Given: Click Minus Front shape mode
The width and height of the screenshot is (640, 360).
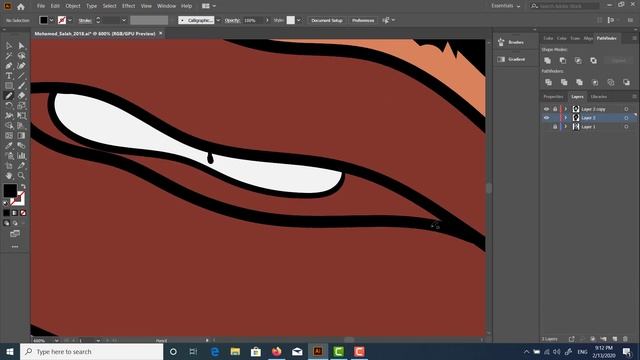Looking at the screenshot, I should 563,60.
